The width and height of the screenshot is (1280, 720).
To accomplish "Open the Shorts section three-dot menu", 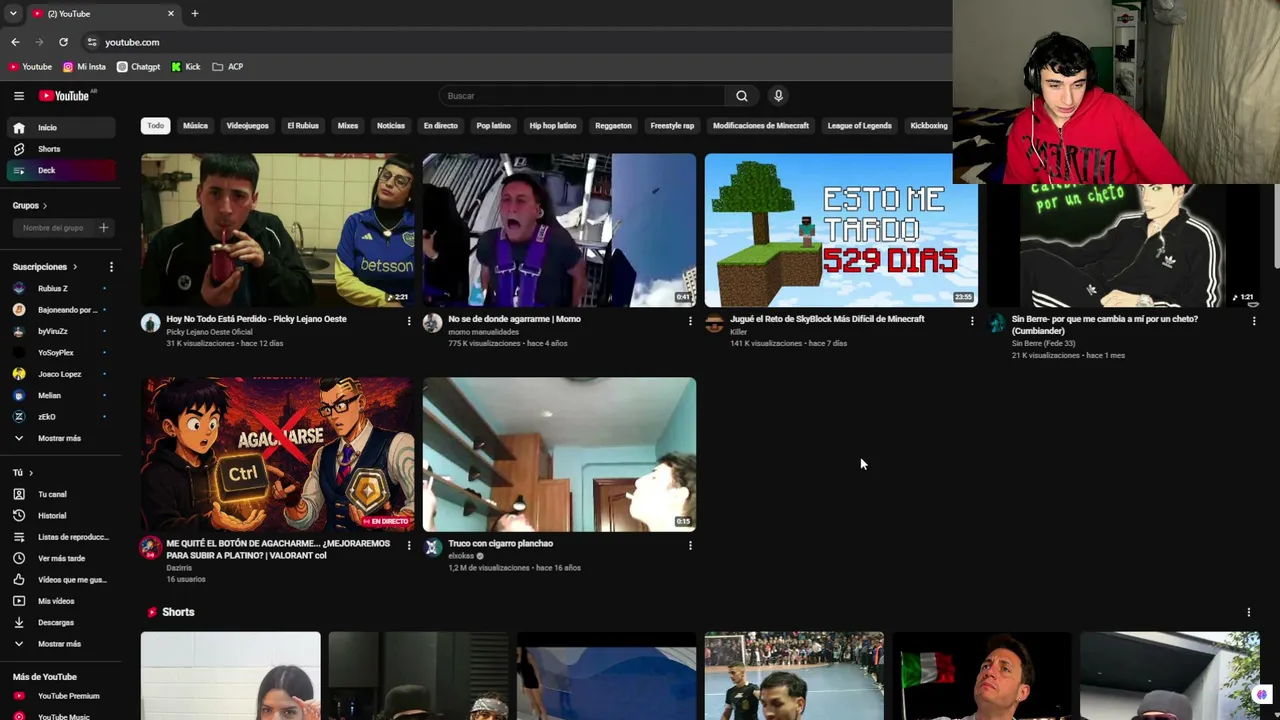I will tap(1248, 612).
